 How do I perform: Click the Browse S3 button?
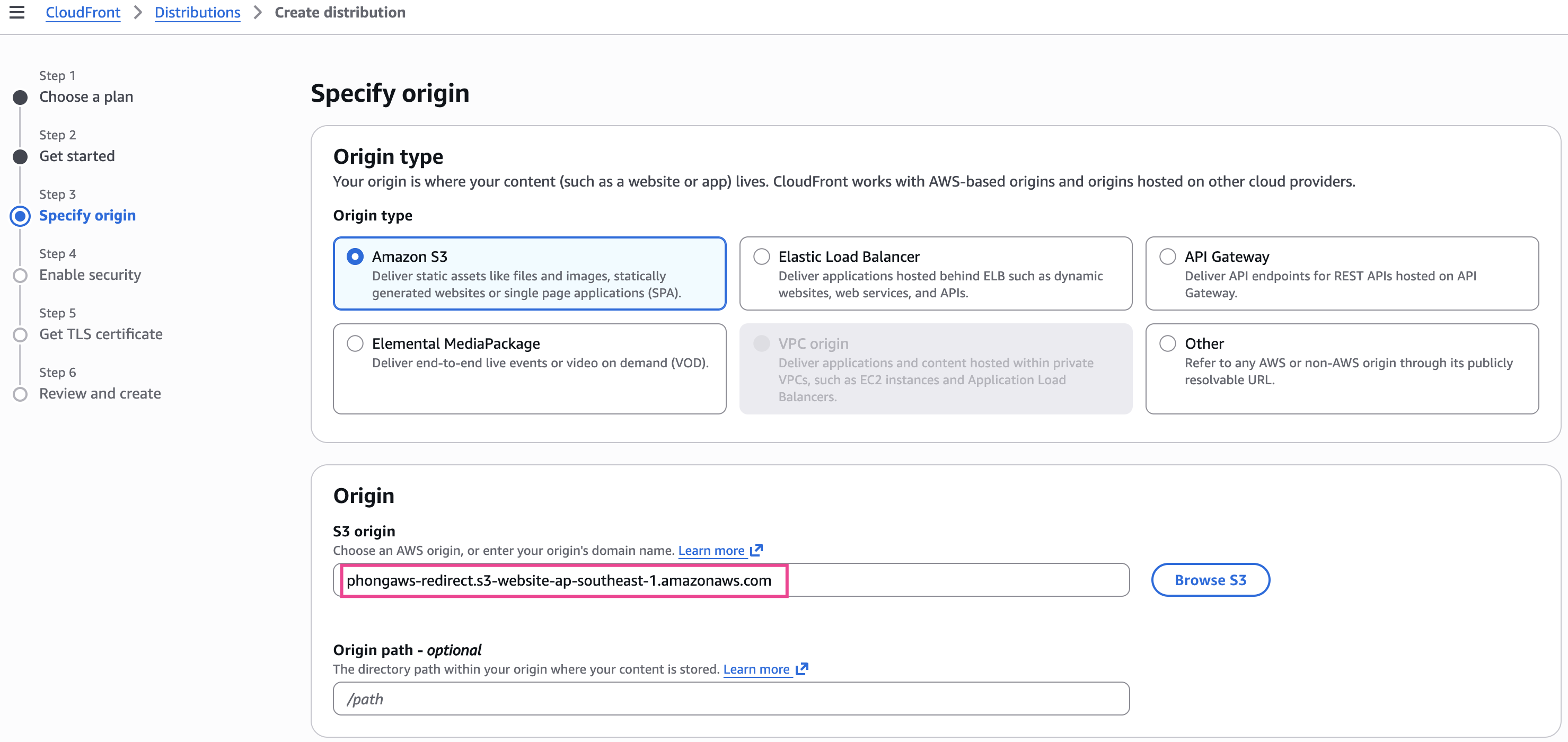(1210, 580)
